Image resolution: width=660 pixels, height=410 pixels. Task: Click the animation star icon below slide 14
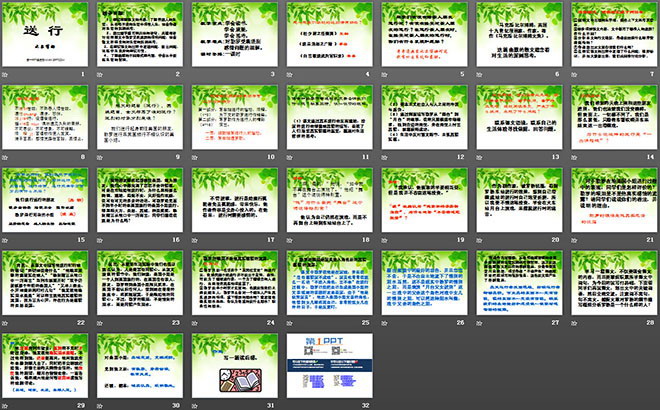[x=575, y=157]
